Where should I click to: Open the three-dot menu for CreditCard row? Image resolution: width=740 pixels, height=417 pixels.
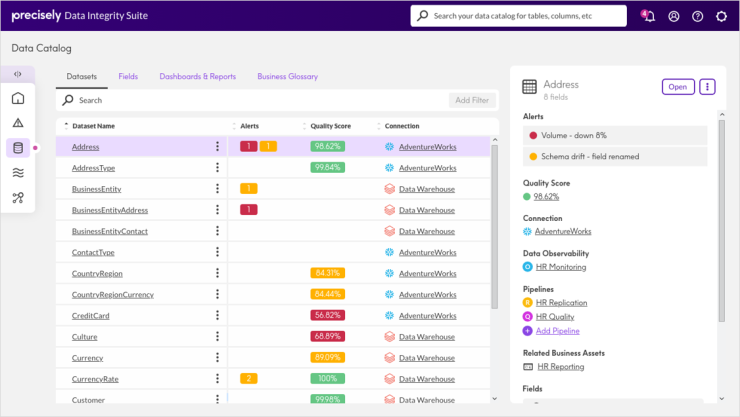[217, 315]
